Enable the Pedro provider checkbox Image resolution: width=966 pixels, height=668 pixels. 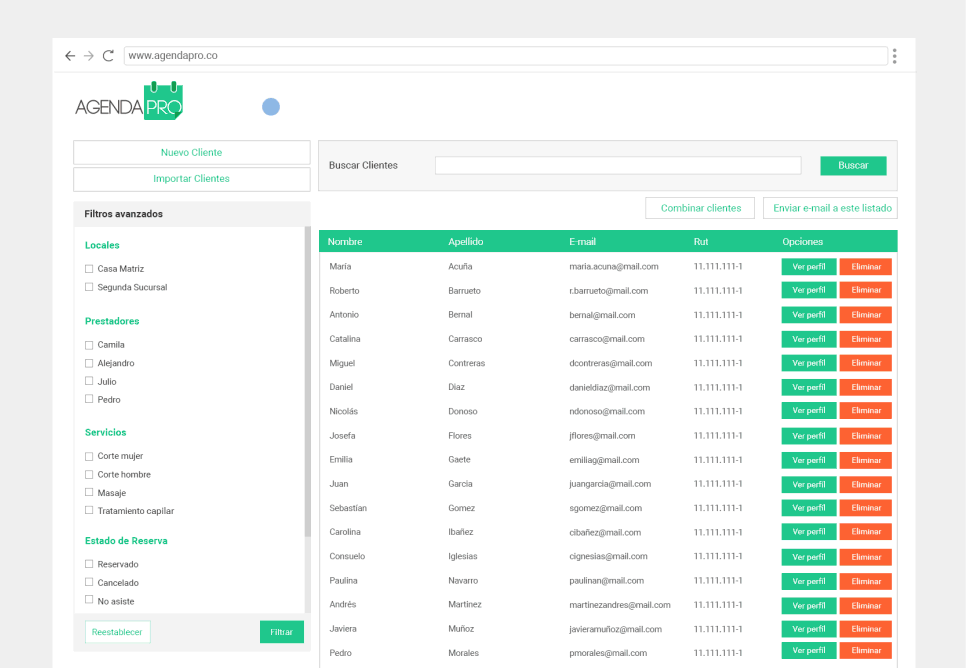pos(89,399)
